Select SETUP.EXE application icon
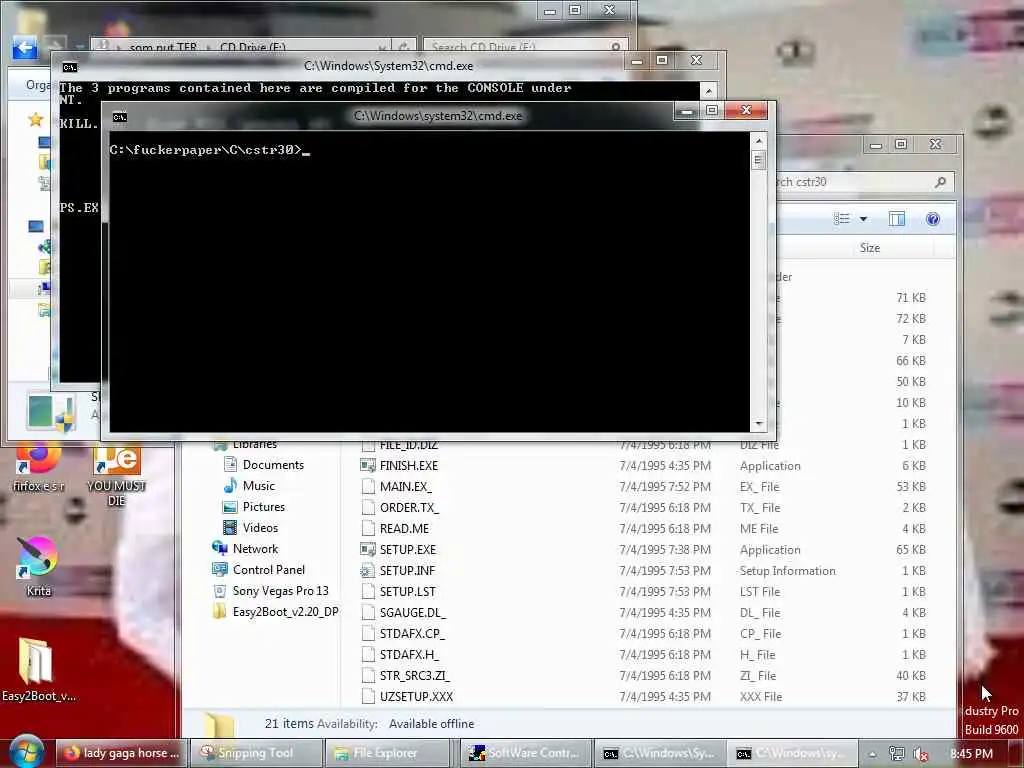The height and width of the screenshot is (768, 1024). coord(368,549)
